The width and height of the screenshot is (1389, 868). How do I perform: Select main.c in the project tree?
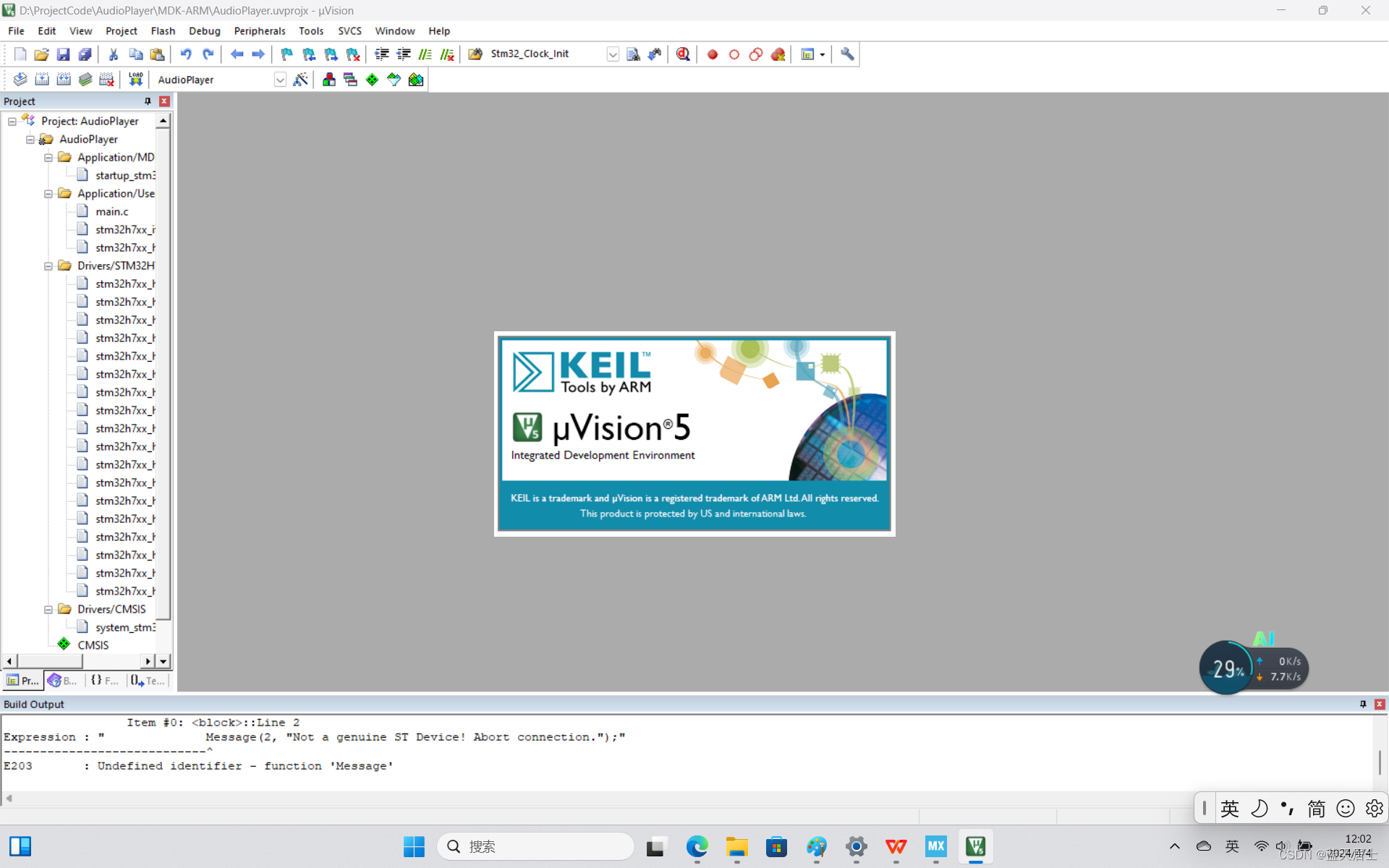[x=111, y=211]
